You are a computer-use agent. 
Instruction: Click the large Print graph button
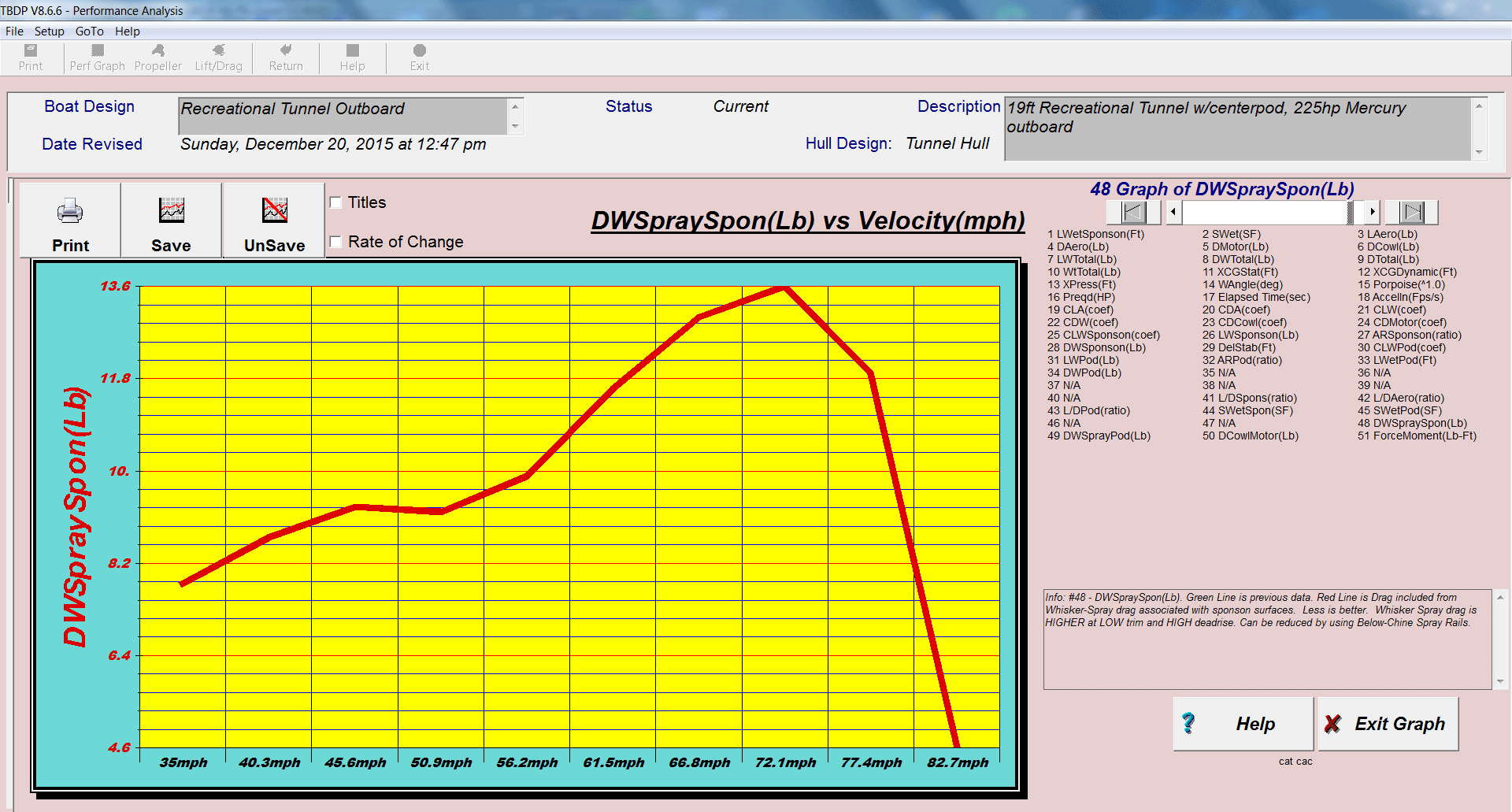click(70, 221)
